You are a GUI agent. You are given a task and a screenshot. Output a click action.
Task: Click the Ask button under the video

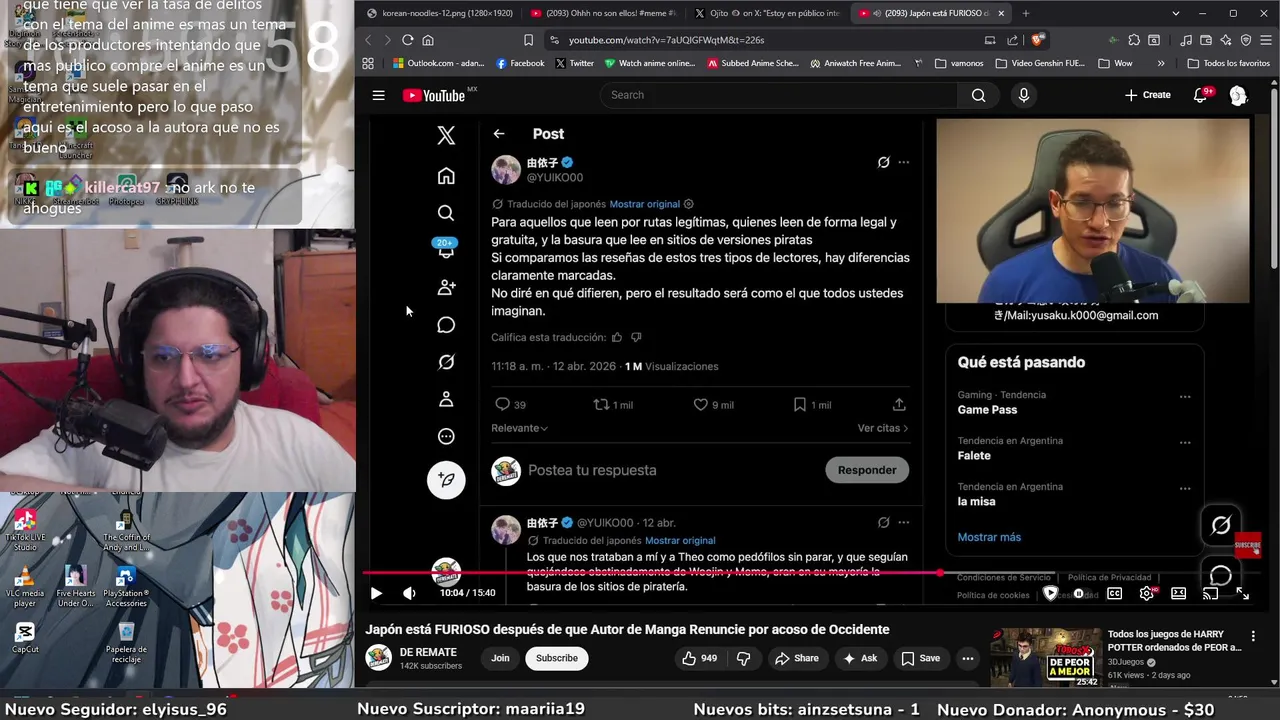860,658
